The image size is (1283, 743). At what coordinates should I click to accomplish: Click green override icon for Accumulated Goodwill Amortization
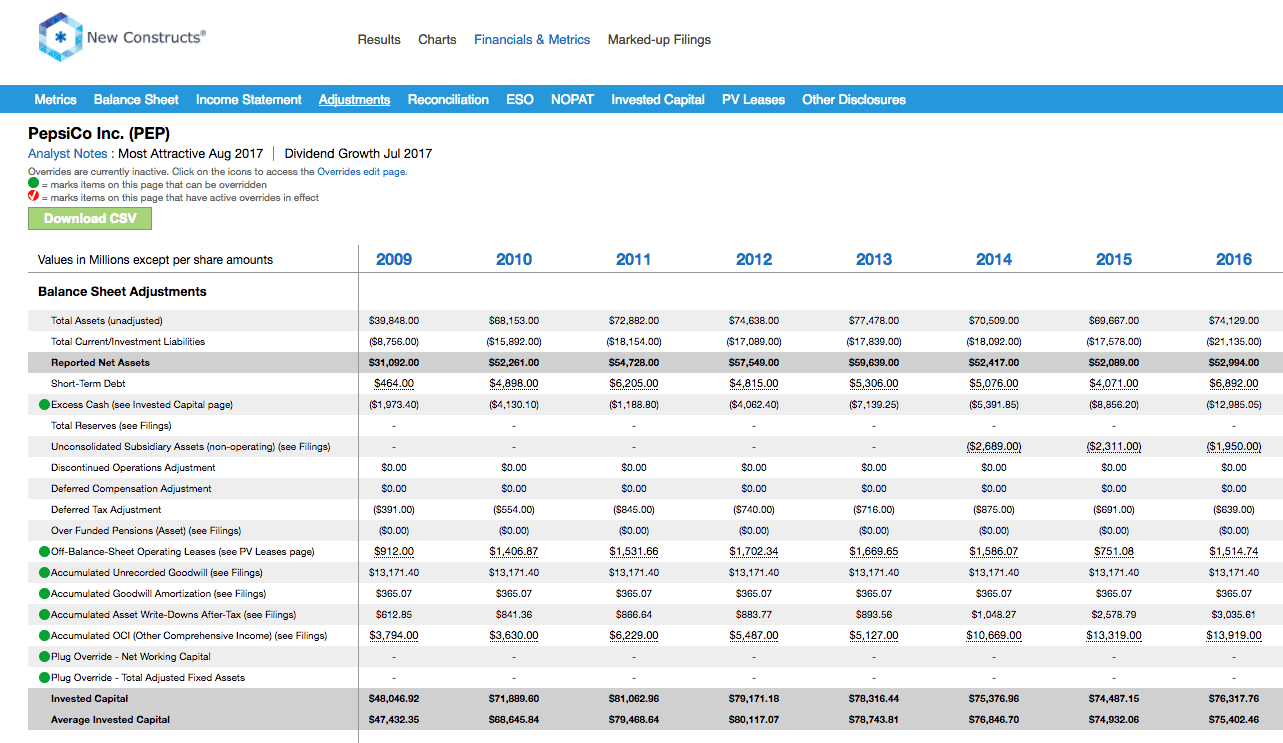coord(44,594)
